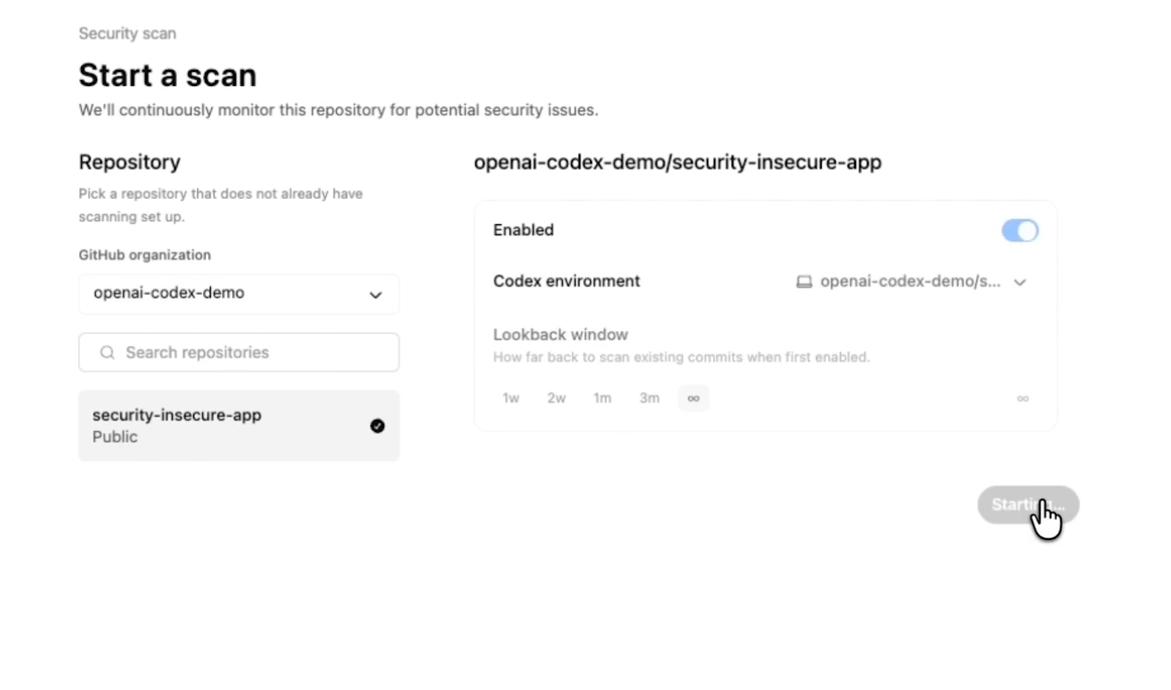The width and height of the screenshot is (1171, 690).
Task: Open the openai-codex-demo/s... environment value
Action: [910, 282]
